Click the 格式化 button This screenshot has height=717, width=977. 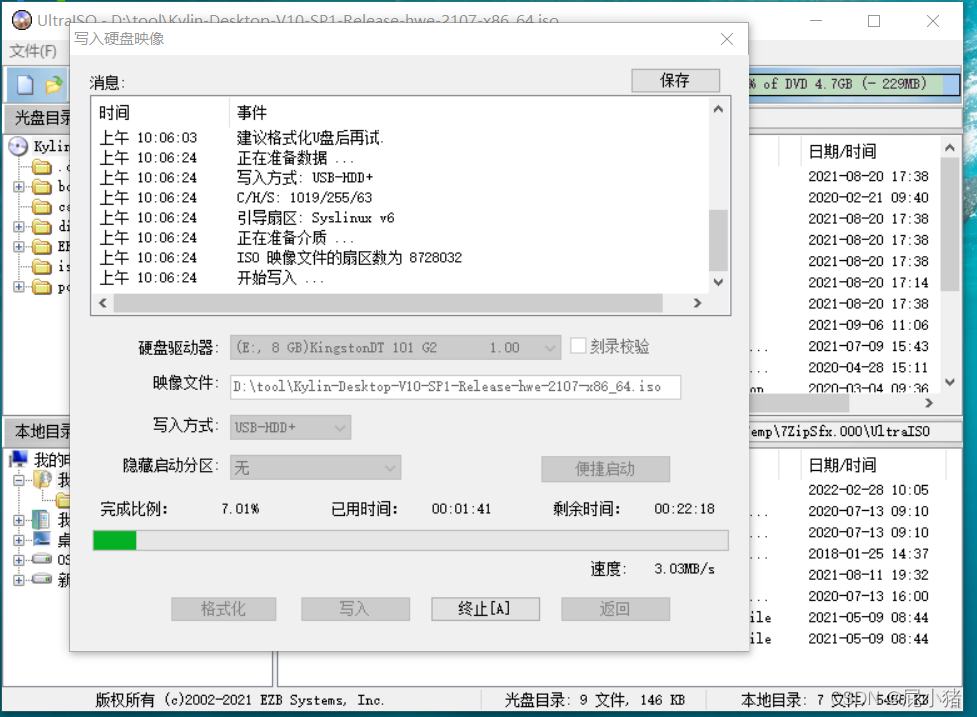pyautogui.click(x=224, y=609)
